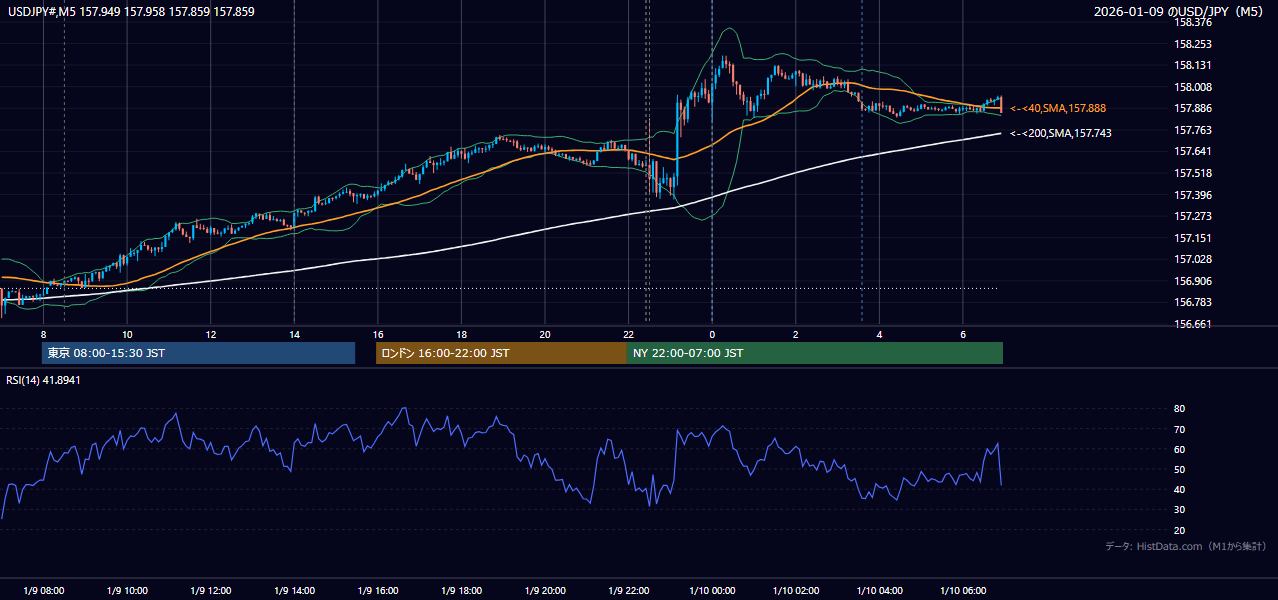Click the bottom timestamp 1/9 14:00
Viewport: 1278px width, 600px height.
tap(294, 590)
